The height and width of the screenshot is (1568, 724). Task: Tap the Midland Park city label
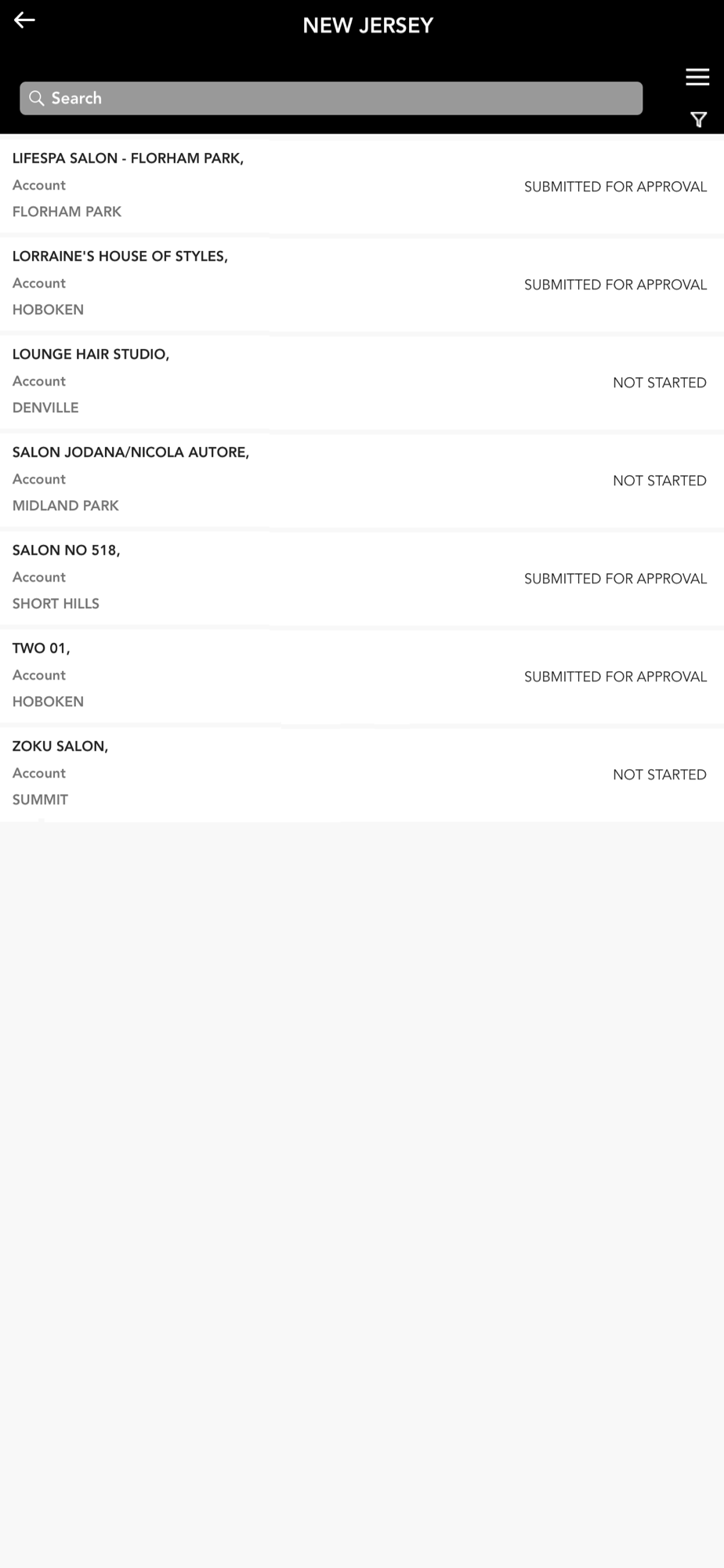(66, 506)
